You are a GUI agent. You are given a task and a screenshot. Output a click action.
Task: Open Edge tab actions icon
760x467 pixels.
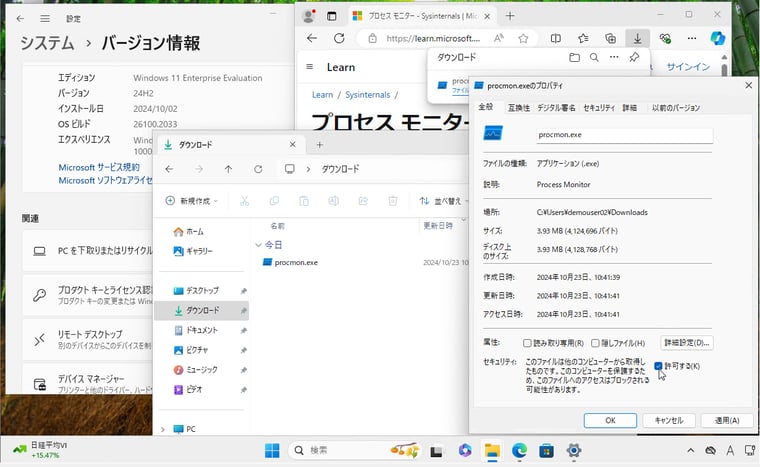click(x=332, y=16)
